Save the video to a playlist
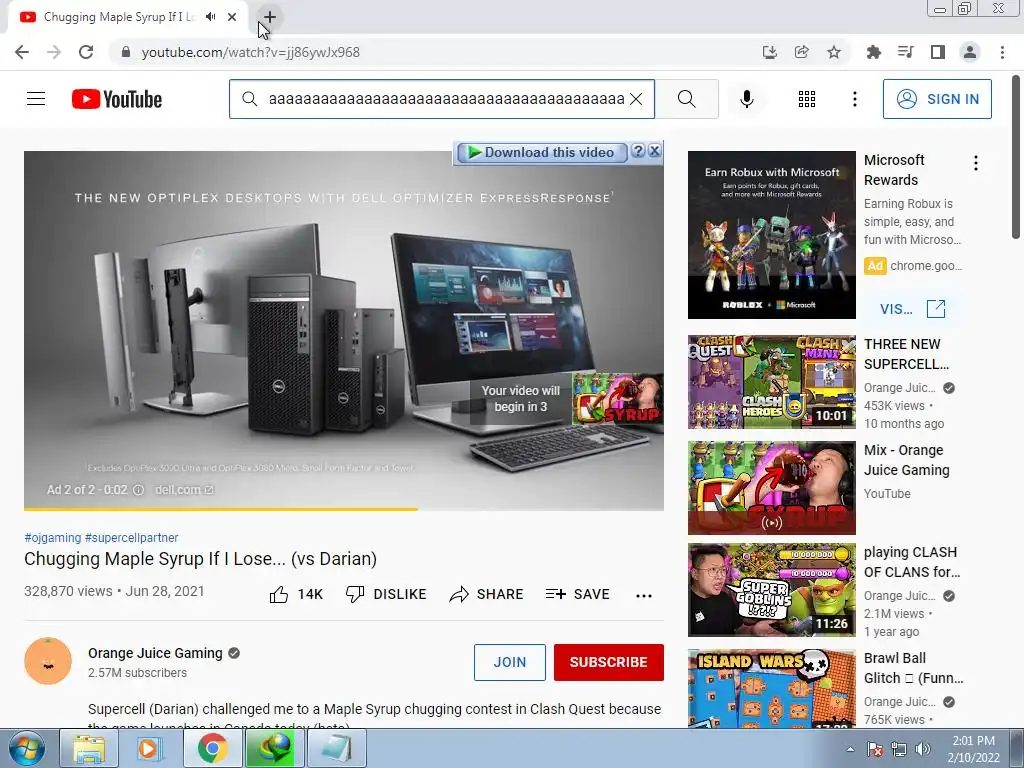The width and height of the screenshot is (1024, 768). click(x=577, y=594)
